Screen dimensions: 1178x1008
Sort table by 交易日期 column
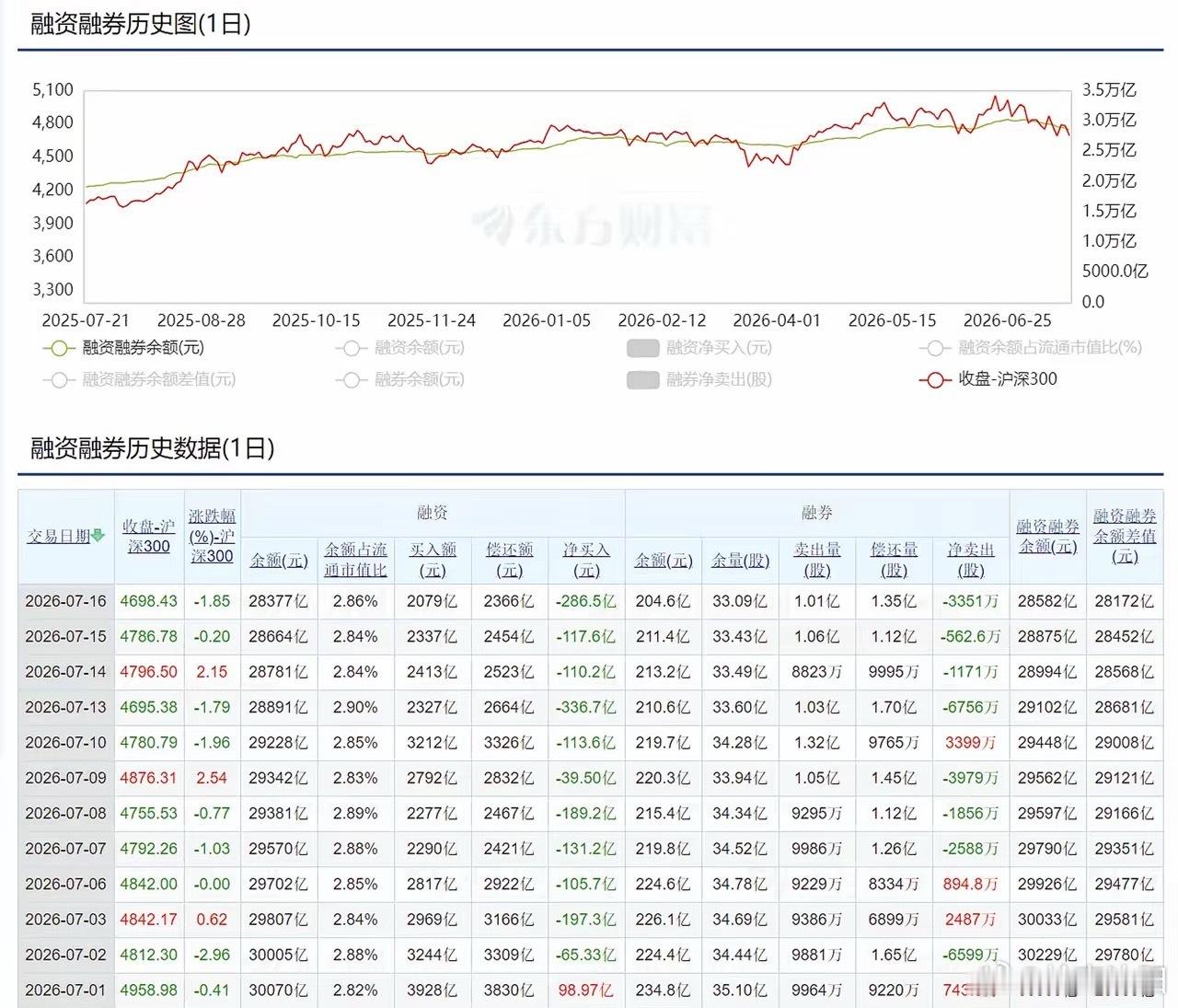point(60,537)
